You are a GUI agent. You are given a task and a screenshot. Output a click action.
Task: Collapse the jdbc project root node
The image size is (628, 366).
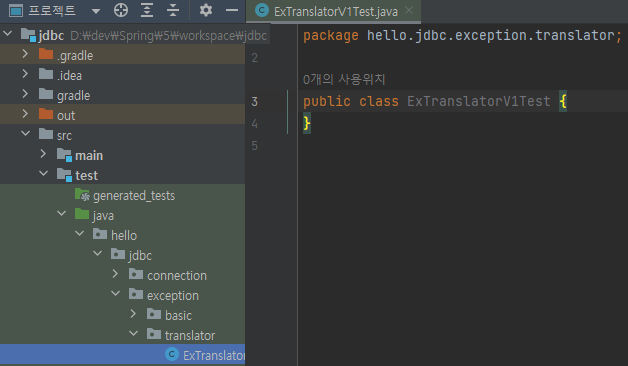click(8, 34)
